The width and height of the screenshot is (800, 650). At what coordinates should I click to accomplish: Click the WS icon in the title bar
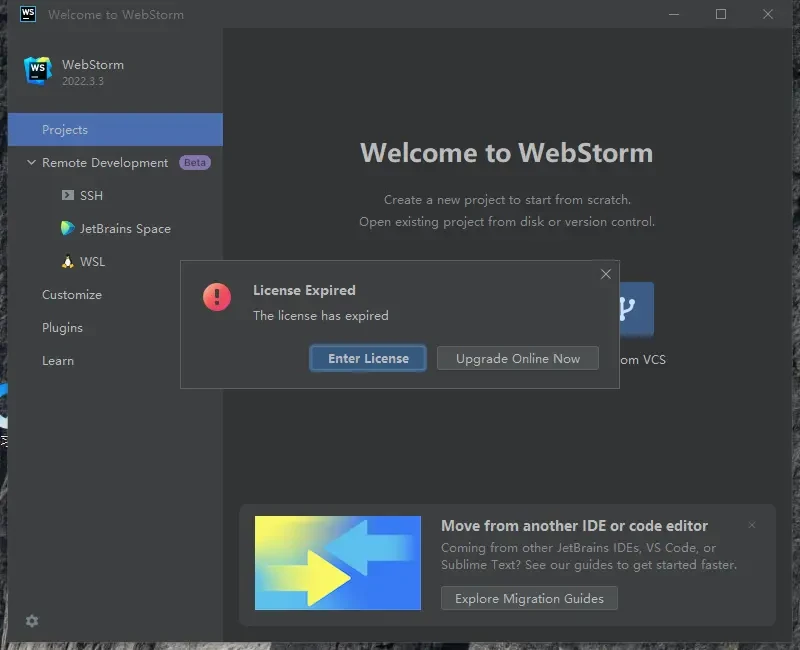click(x=28, y=14)
